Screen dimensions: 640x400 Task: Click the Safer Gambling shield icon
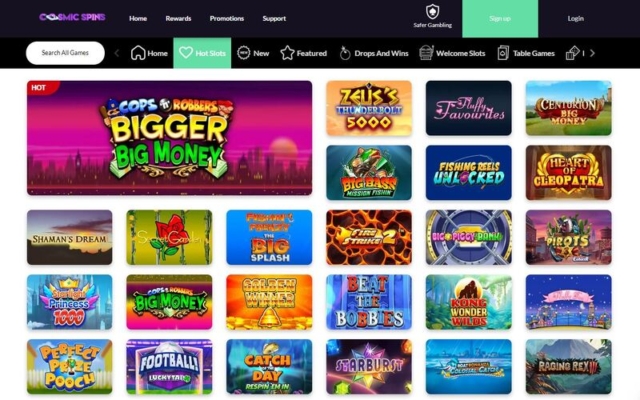[432, 12]
